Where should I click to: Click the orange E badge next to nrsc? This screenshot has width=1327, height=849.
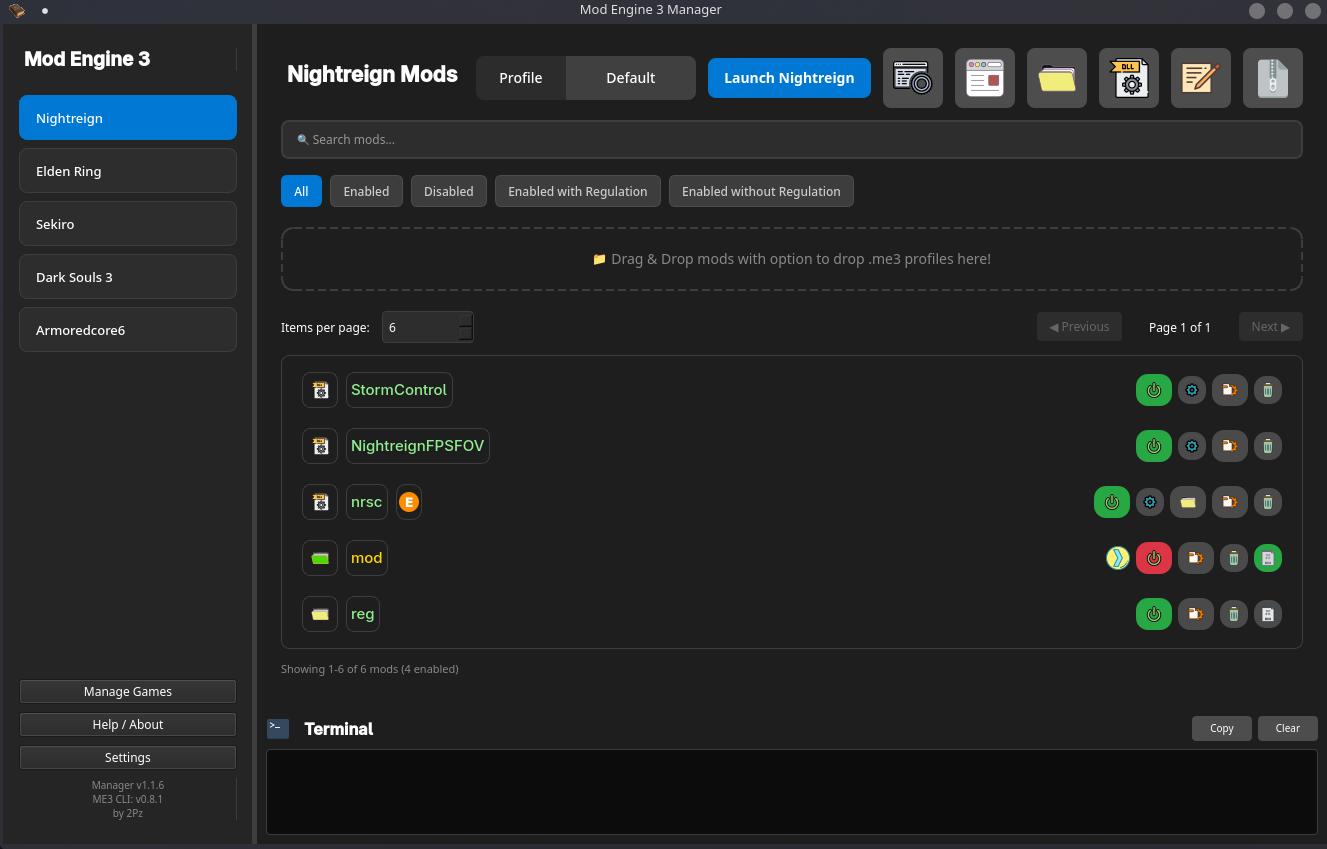click(408, 502)
